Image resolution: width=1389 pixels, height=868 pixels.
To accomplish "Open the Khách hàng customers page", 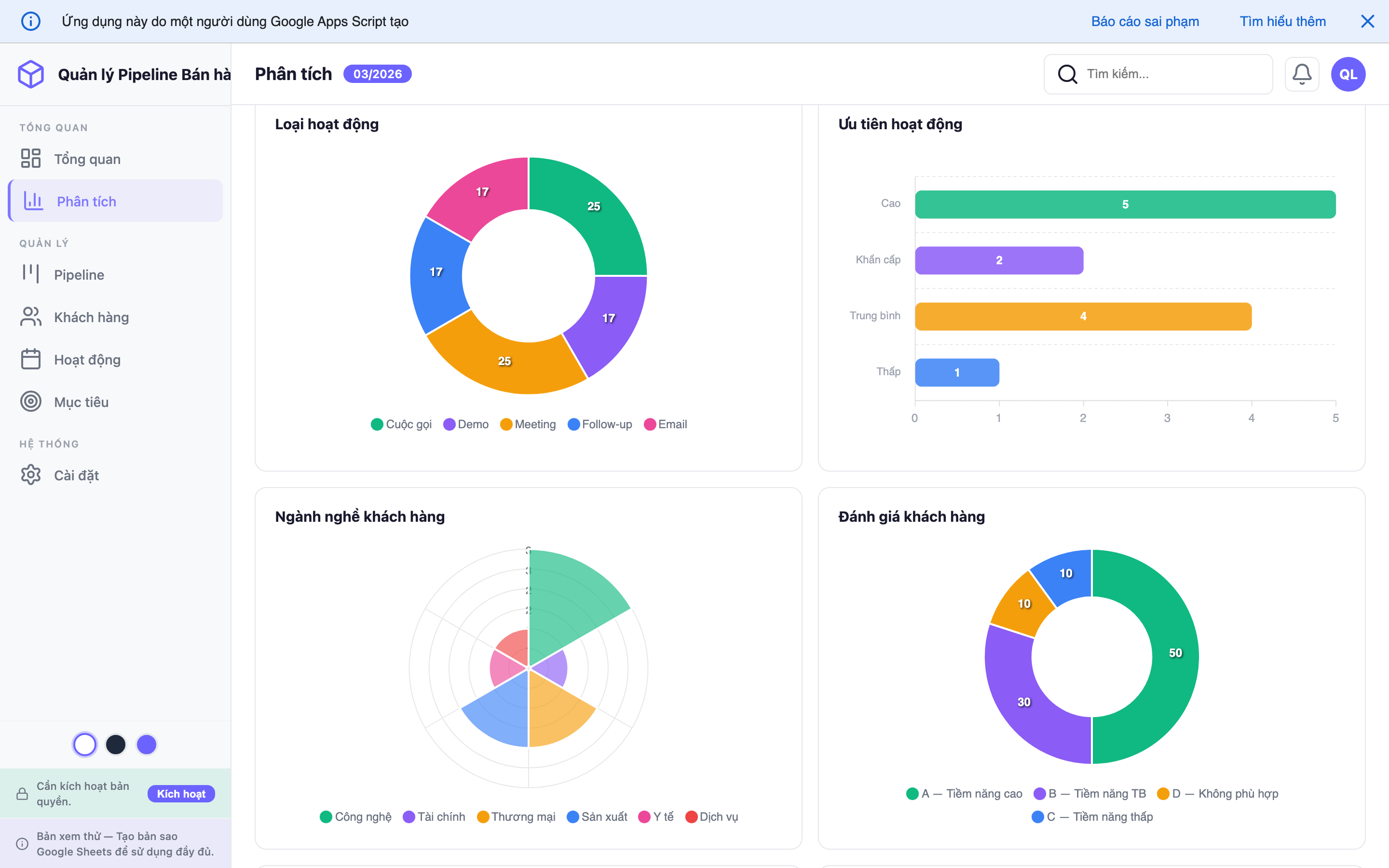I will click(x=91, y=317).
